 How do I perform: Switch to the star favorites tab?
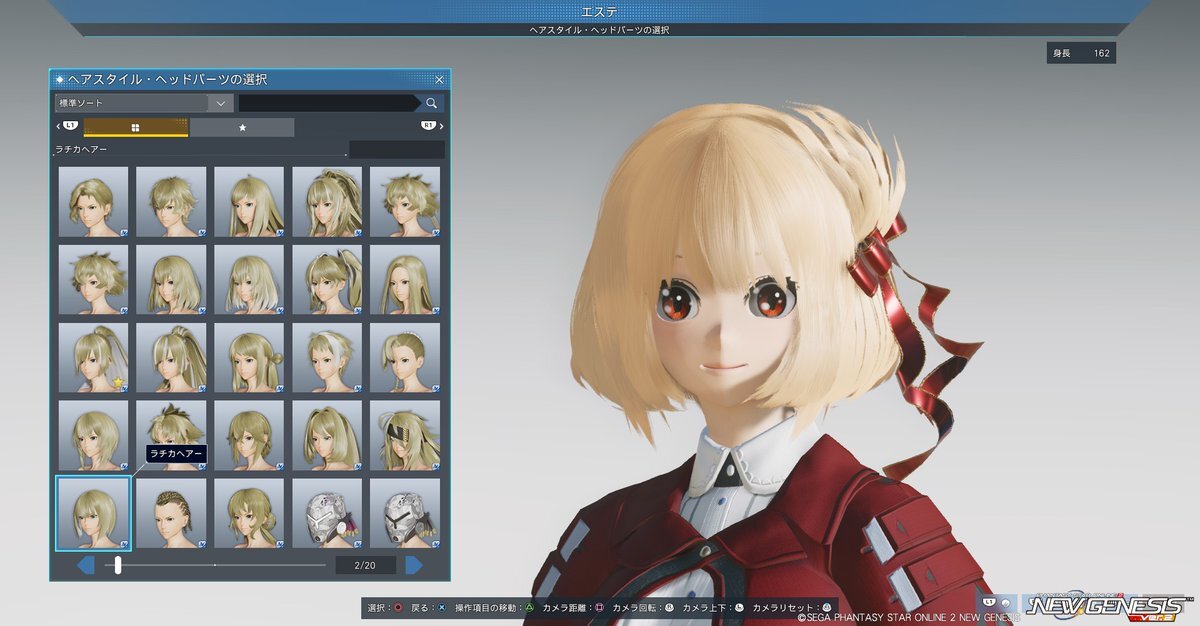tap(242, 127)
